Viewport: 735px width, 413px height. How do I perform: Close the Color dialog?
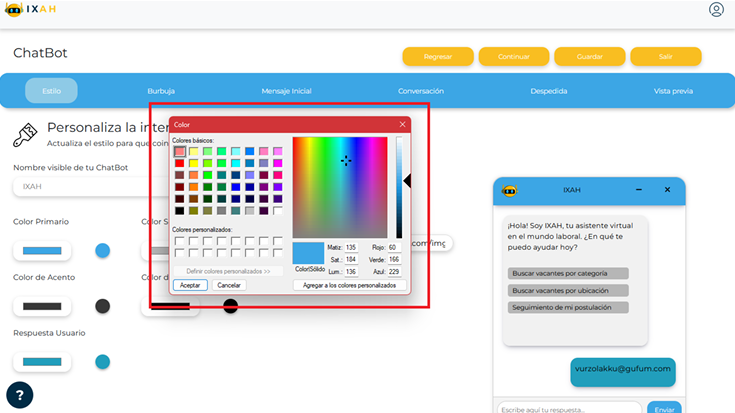pos(402,124)
